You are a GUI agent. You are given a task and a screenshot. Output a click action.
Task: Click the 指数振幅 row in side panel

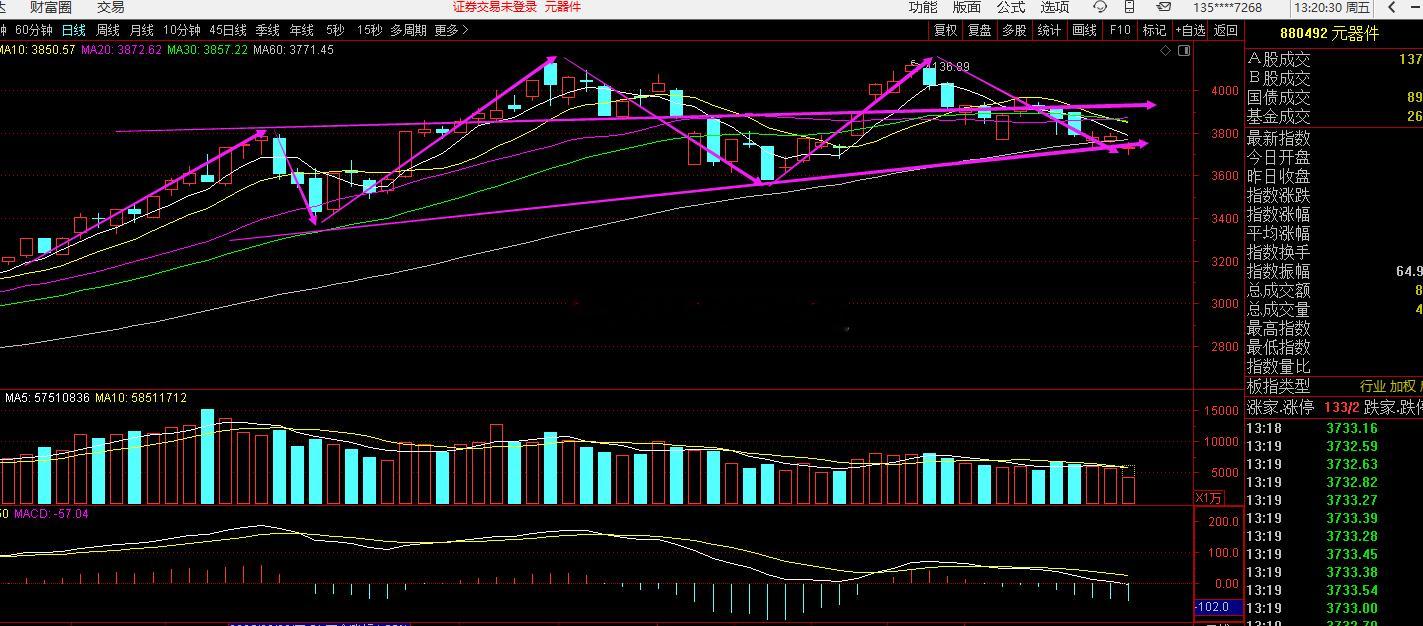[1334, 271]
